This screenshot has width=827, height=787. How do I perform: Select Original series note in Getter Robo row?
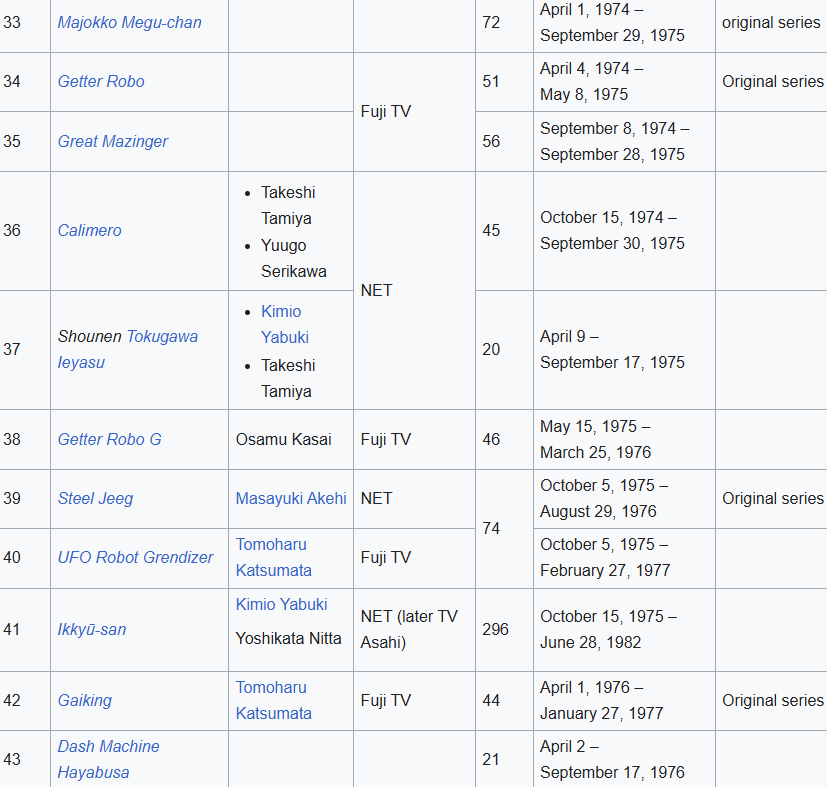pyautogui.click(x=773, y=82)
